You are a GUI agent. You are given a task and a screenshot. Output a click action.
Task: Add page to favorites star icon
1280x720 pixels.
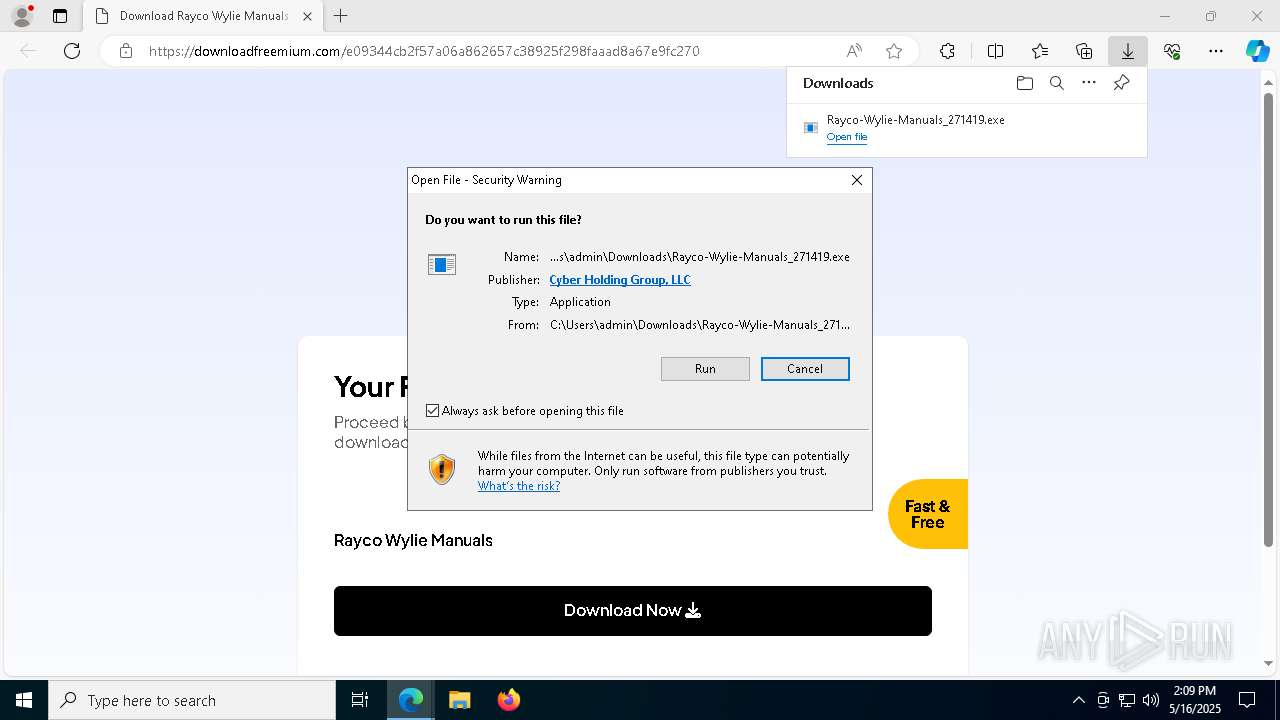(x=894, y=51)
